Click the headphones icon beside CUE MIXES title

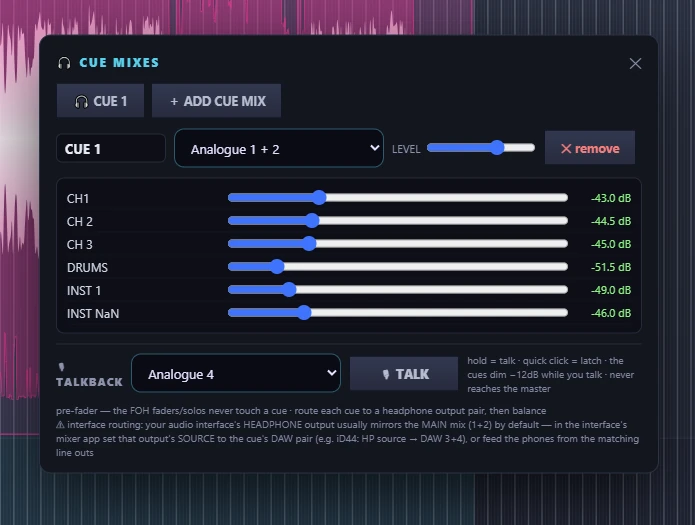64,63
